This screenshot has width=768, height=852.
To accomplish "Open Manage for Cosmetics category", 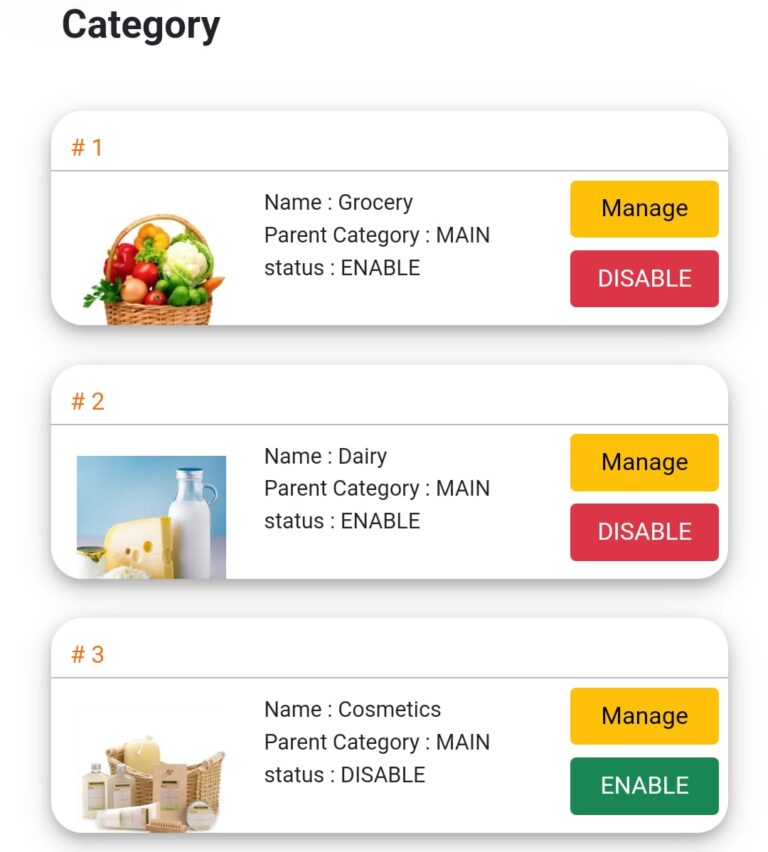I will 644,716.
